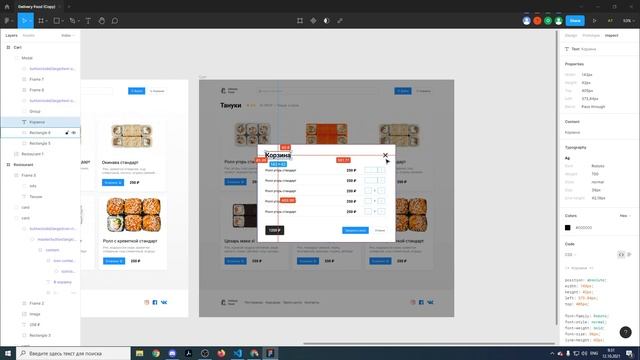This screenshot has width=640, height=360.
Task: Switch to the Assets tab
Action: coord(29,36)
